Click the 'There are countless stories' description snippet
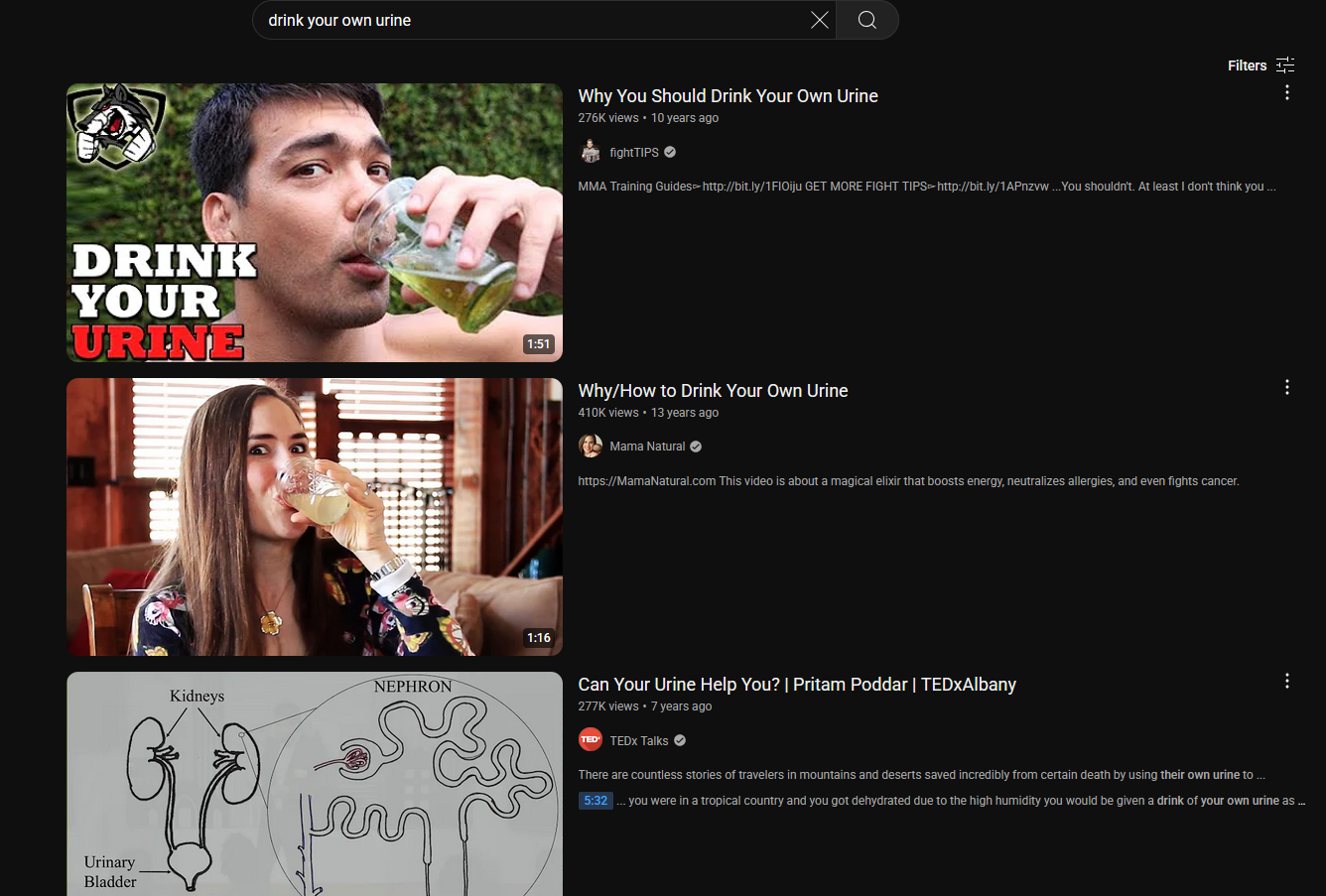Viewport: 1326px width, 896px height. point(922,775)
